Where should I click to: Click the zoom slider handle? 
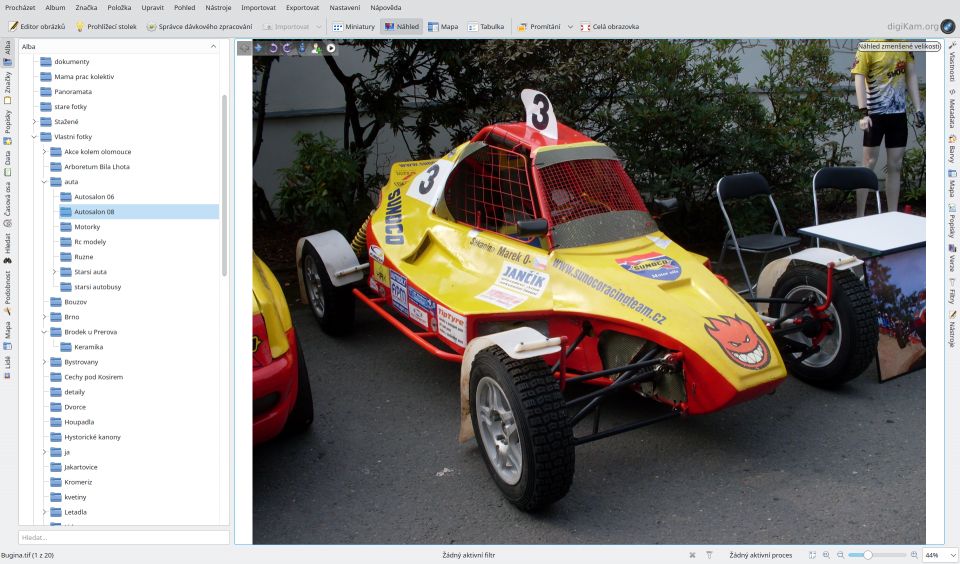click(x=868, y=555)
